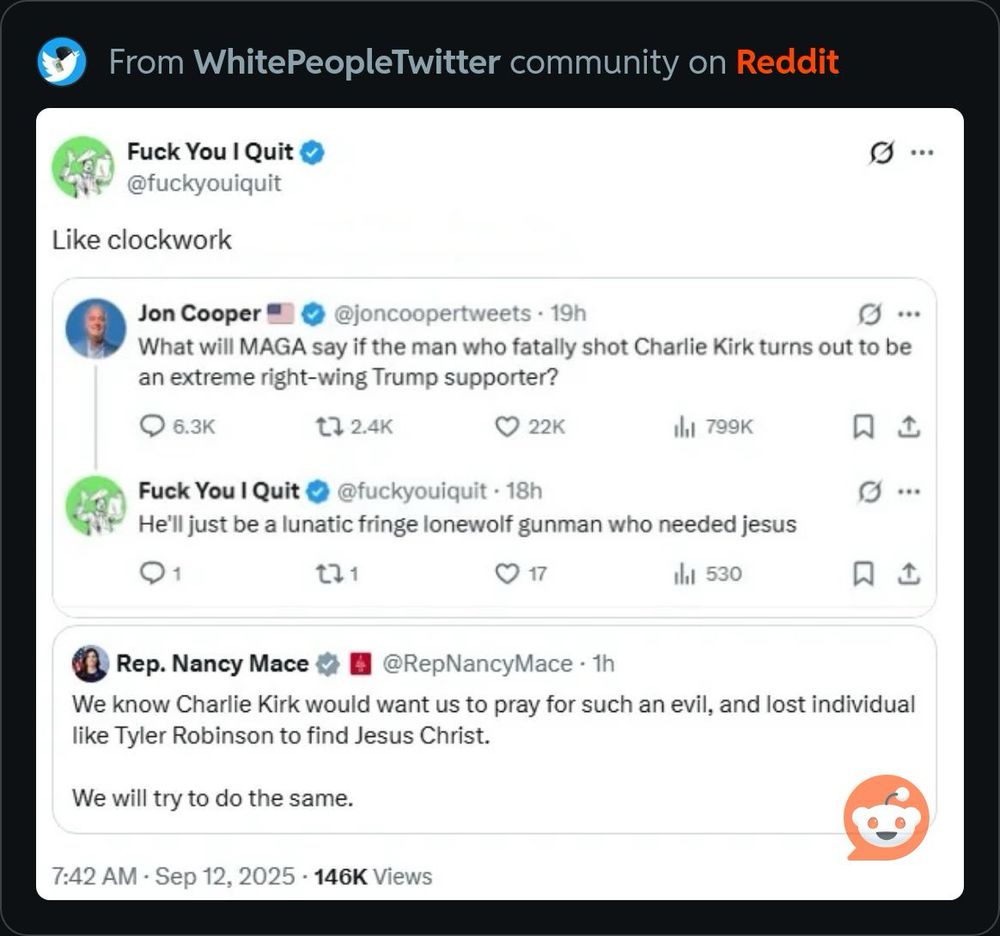The width and height of the screenshot is (1000, 936).
Task: Bookmark the Fuck You I Quit reply
Action: pos(863,574)
